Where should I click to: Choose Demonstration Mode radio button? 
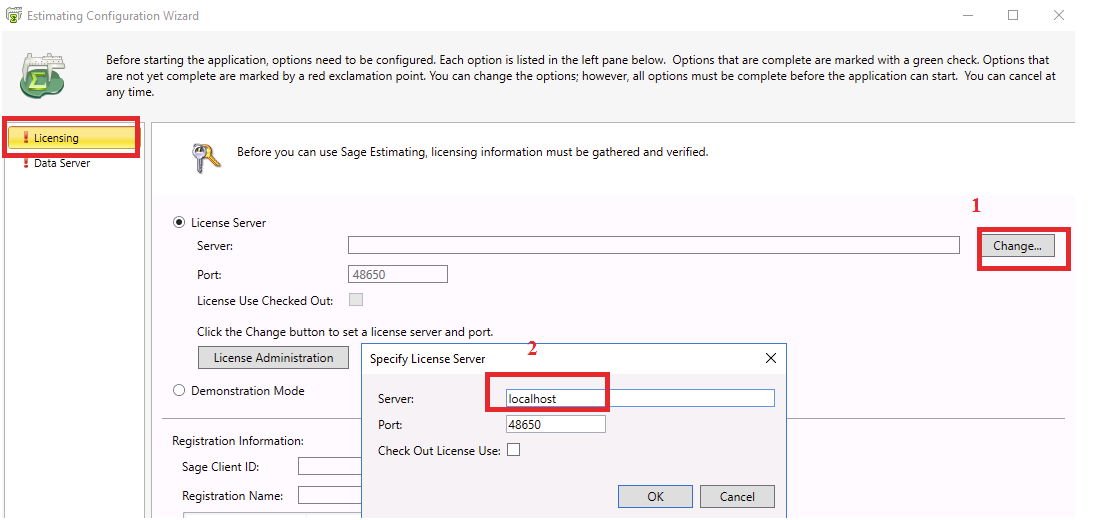(x=179, y=391)
